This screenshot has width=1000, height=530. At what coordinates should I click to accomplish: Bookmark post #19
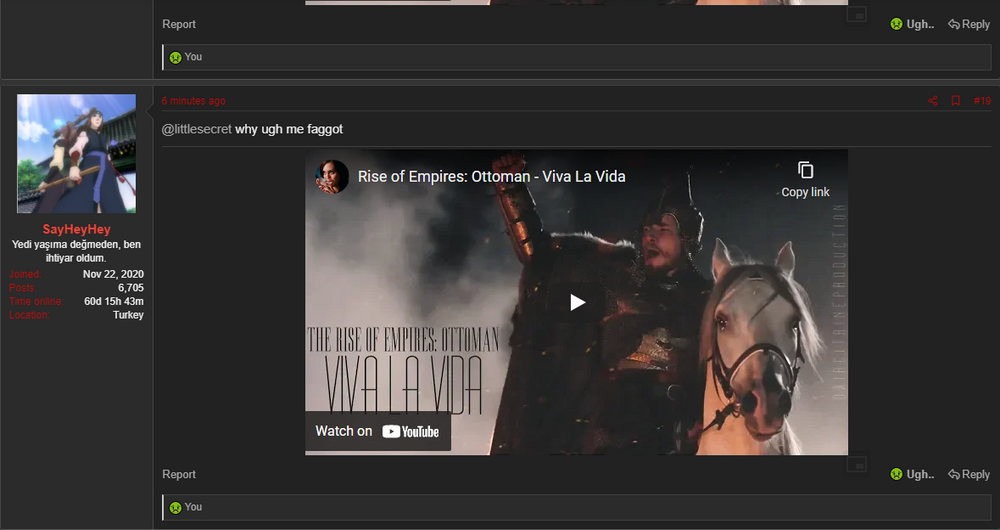[955, 101]
